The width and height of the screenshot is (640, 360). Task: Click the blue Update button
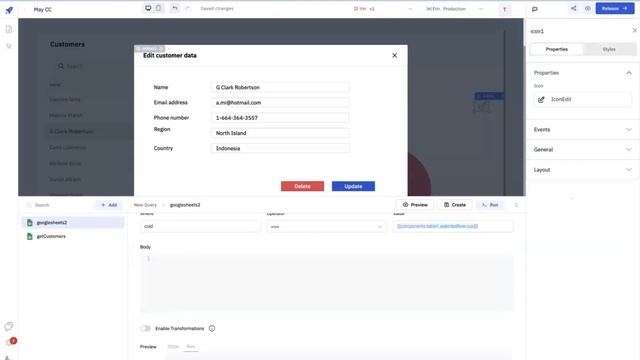coord(353,186)
